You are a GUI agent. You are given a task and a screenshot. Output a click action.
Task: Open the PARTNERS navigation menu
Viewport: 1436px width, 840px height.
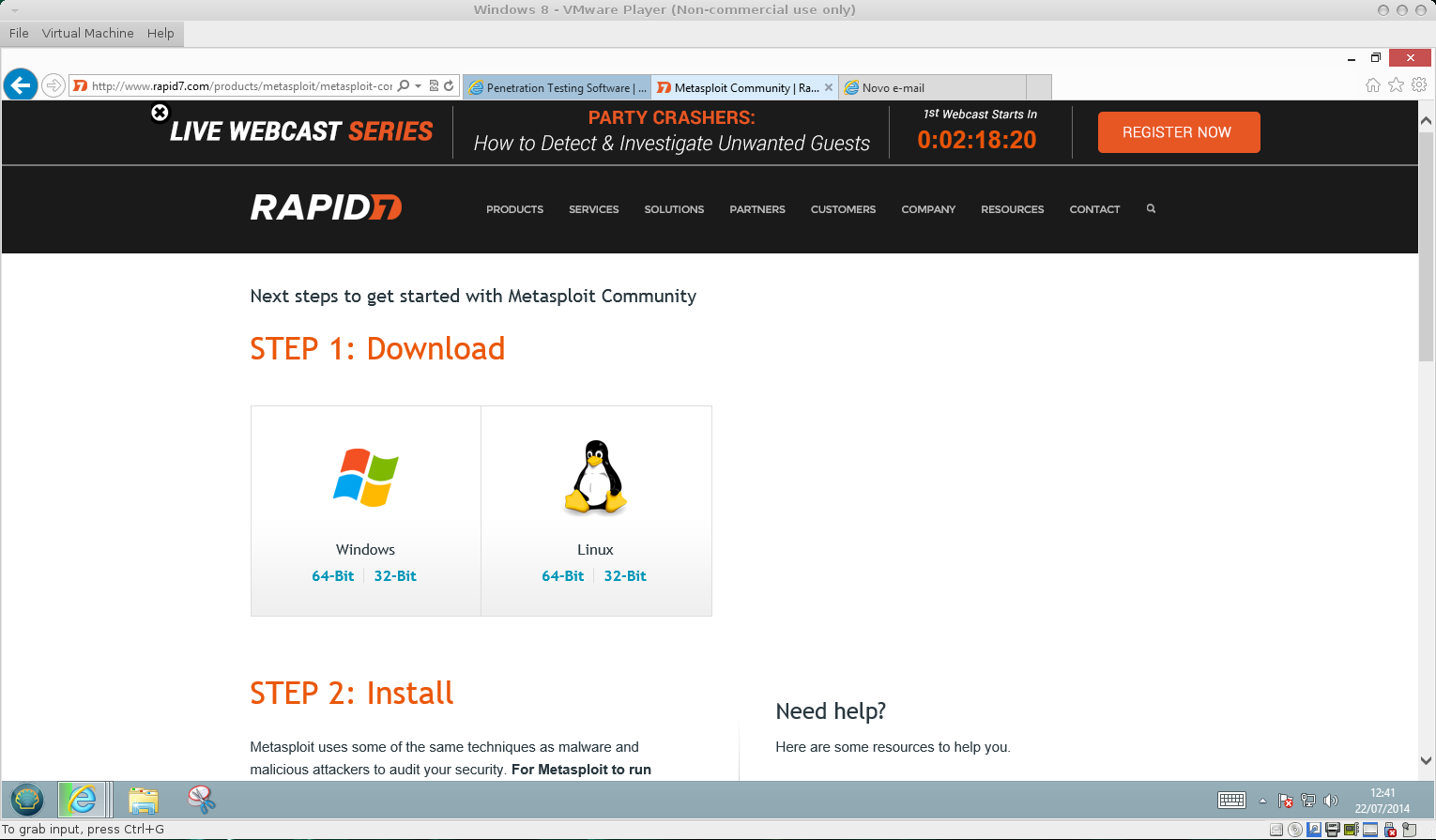pos(757,209)
